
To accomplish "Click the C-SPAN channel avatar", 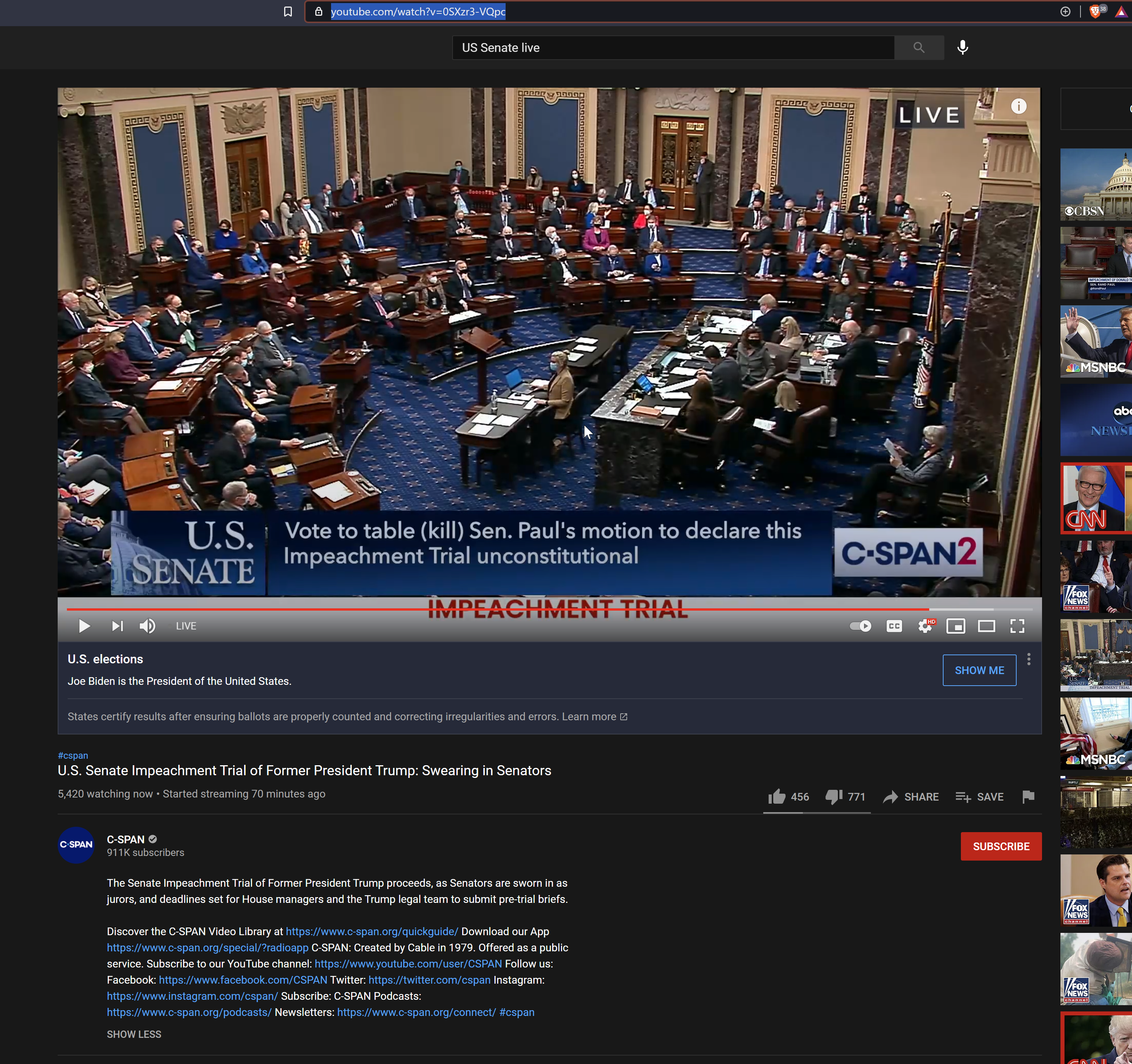I will (x=76, y=845).
